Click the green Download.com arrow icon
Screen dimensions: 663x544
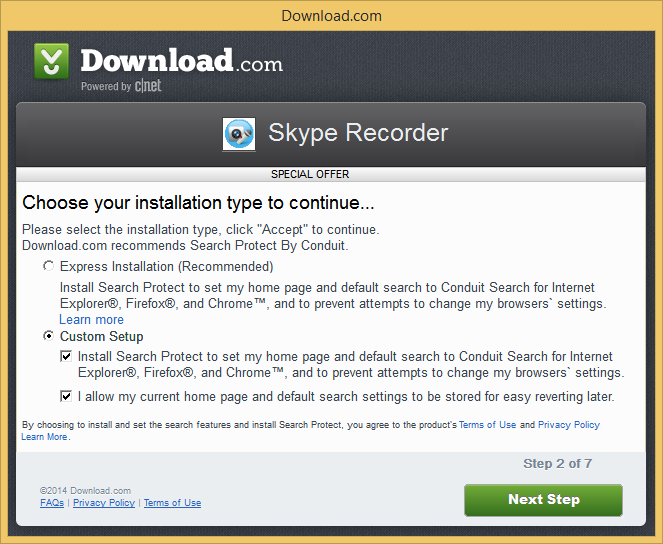tap(51, 61)
